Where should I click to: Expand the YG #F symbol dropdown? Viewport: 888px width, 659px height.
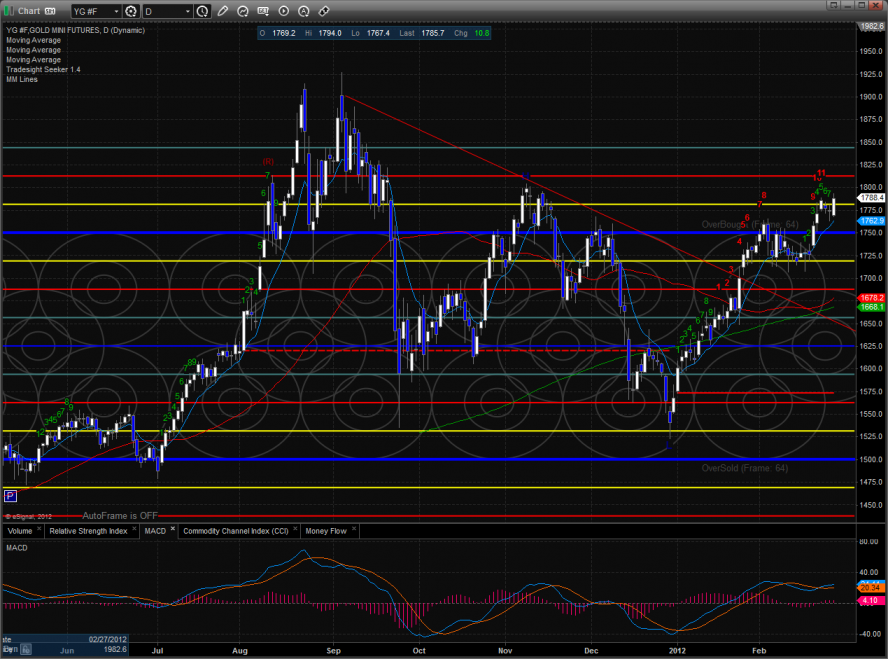[x=114, y=12]
